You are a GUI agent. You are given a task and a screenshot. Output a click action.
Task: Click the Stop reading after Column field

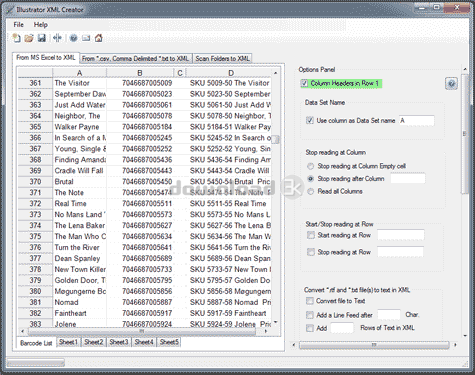(x=408, y=178)
